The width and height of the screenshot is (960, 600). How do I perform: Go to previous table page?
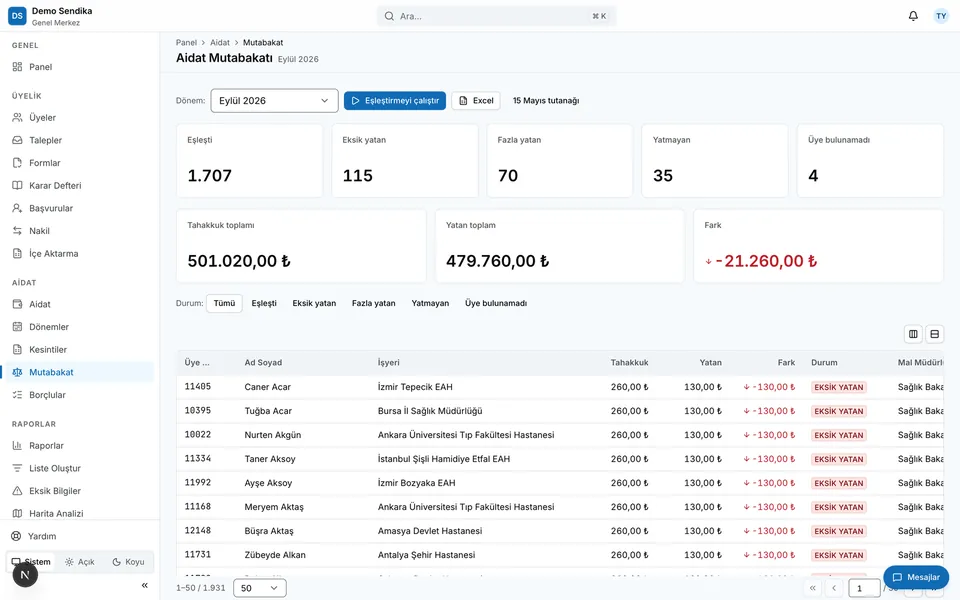point(834,588)
